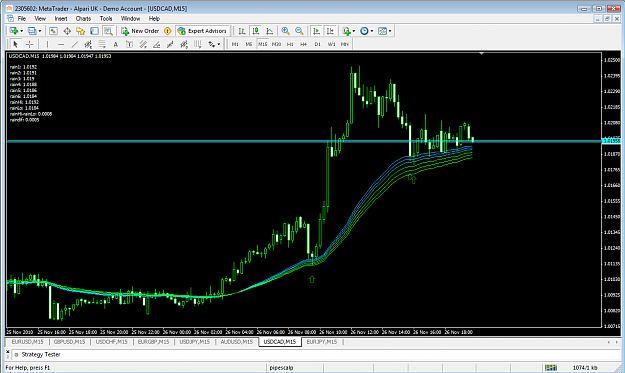Select the Horizontal Line drawing tool
625x373 pixels.
(x=61, y=44)
